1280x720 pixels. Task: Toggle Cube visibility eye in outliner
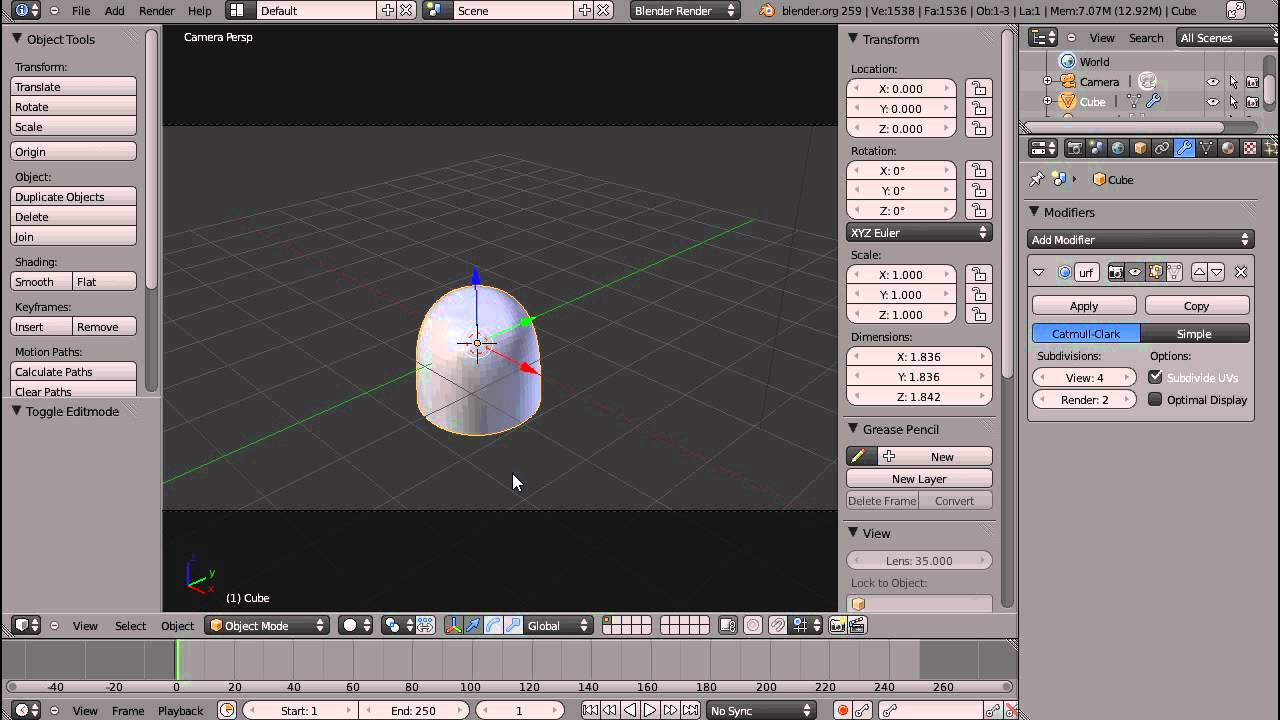[1213, 102]
